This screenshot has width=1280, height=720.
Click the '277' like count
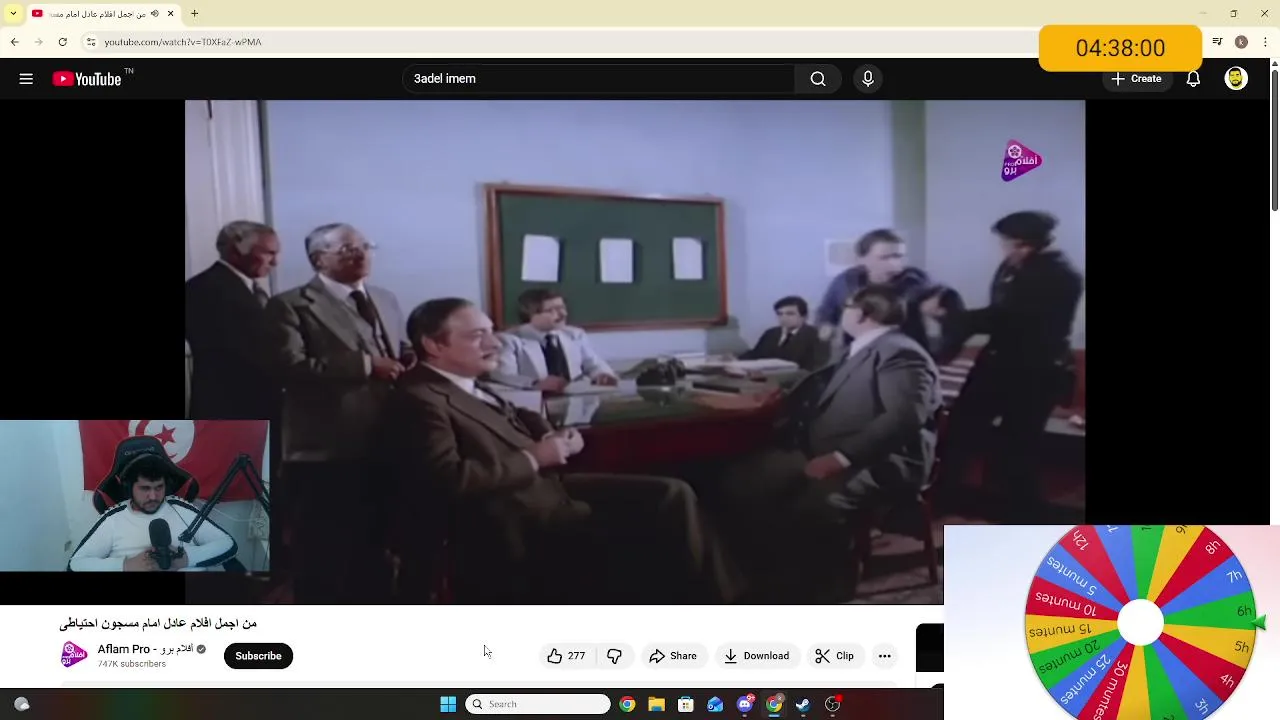tap(576, 656)
